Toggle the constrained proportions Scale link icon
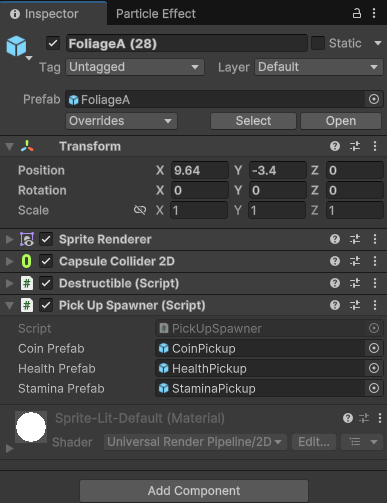Viewport: 387px width, 503px height. [140, 210]
